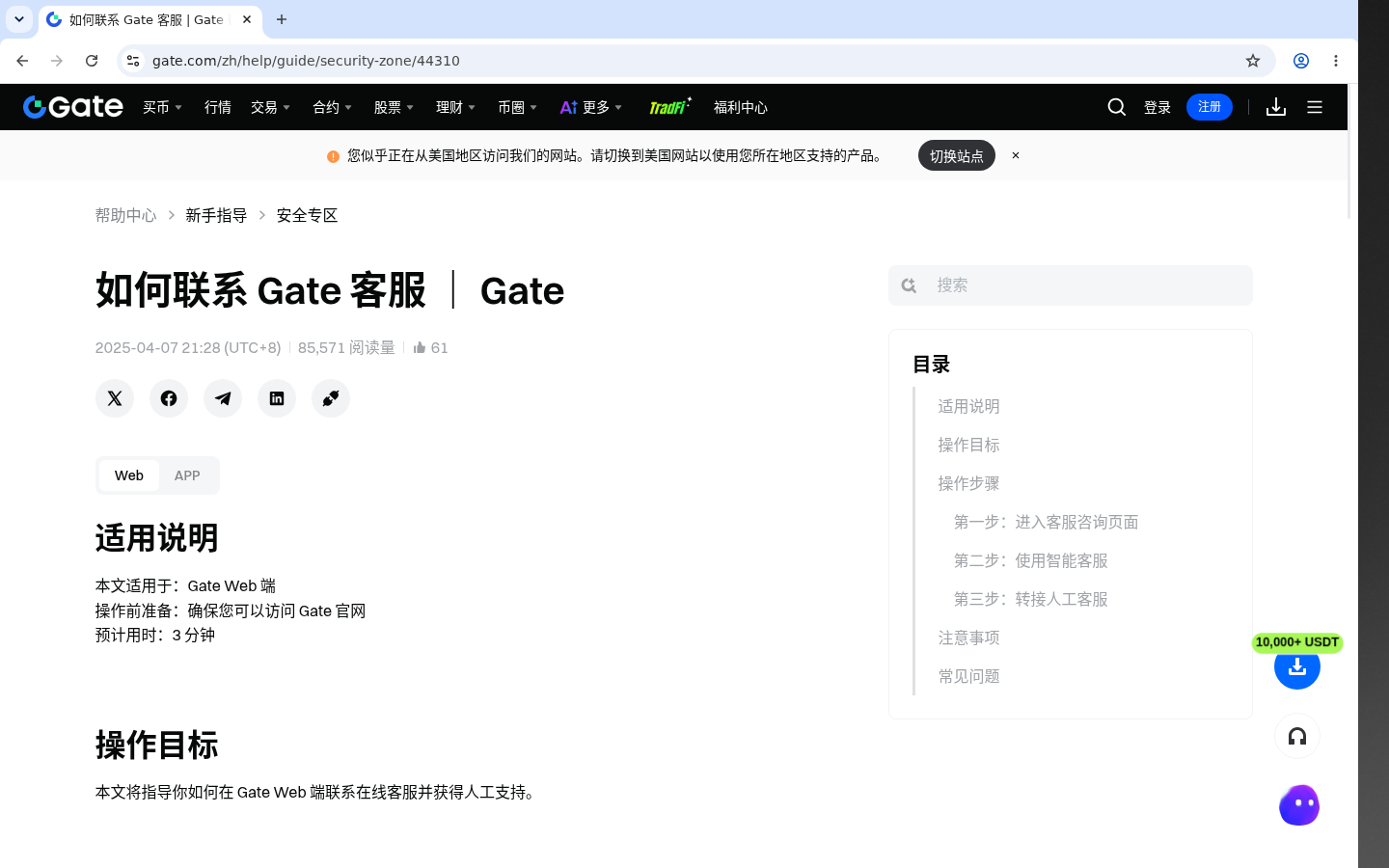Screen dimensions: 1389x868
Task: Open 行情 in the navigation bar
Action: point(218,107)
